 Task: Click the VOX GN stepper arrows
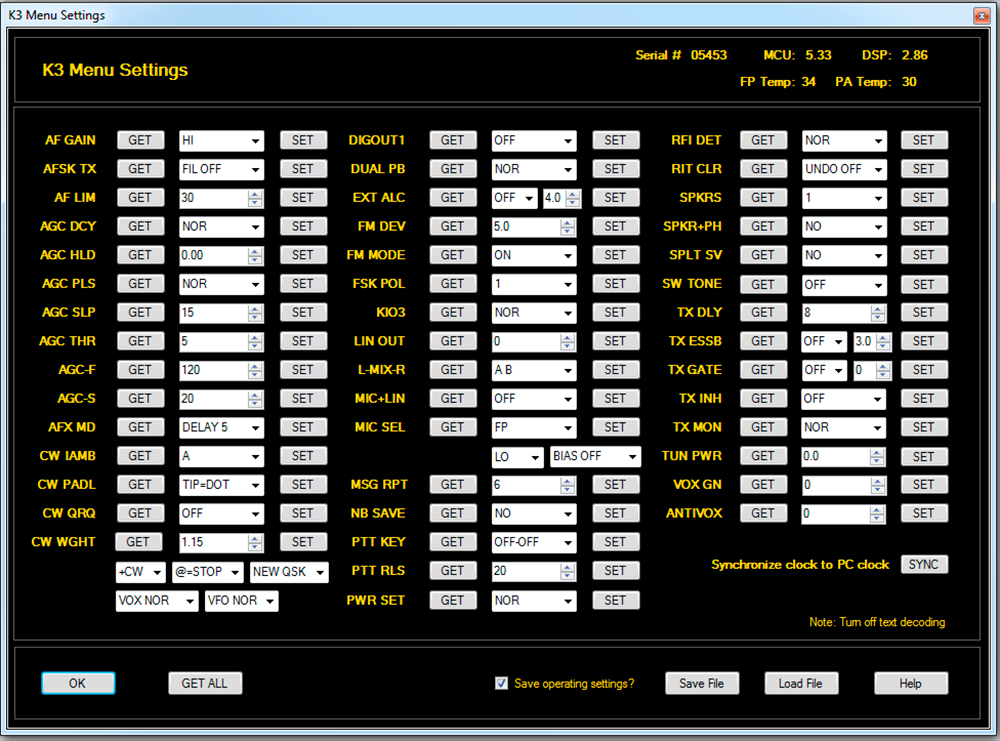coord(878,485)
